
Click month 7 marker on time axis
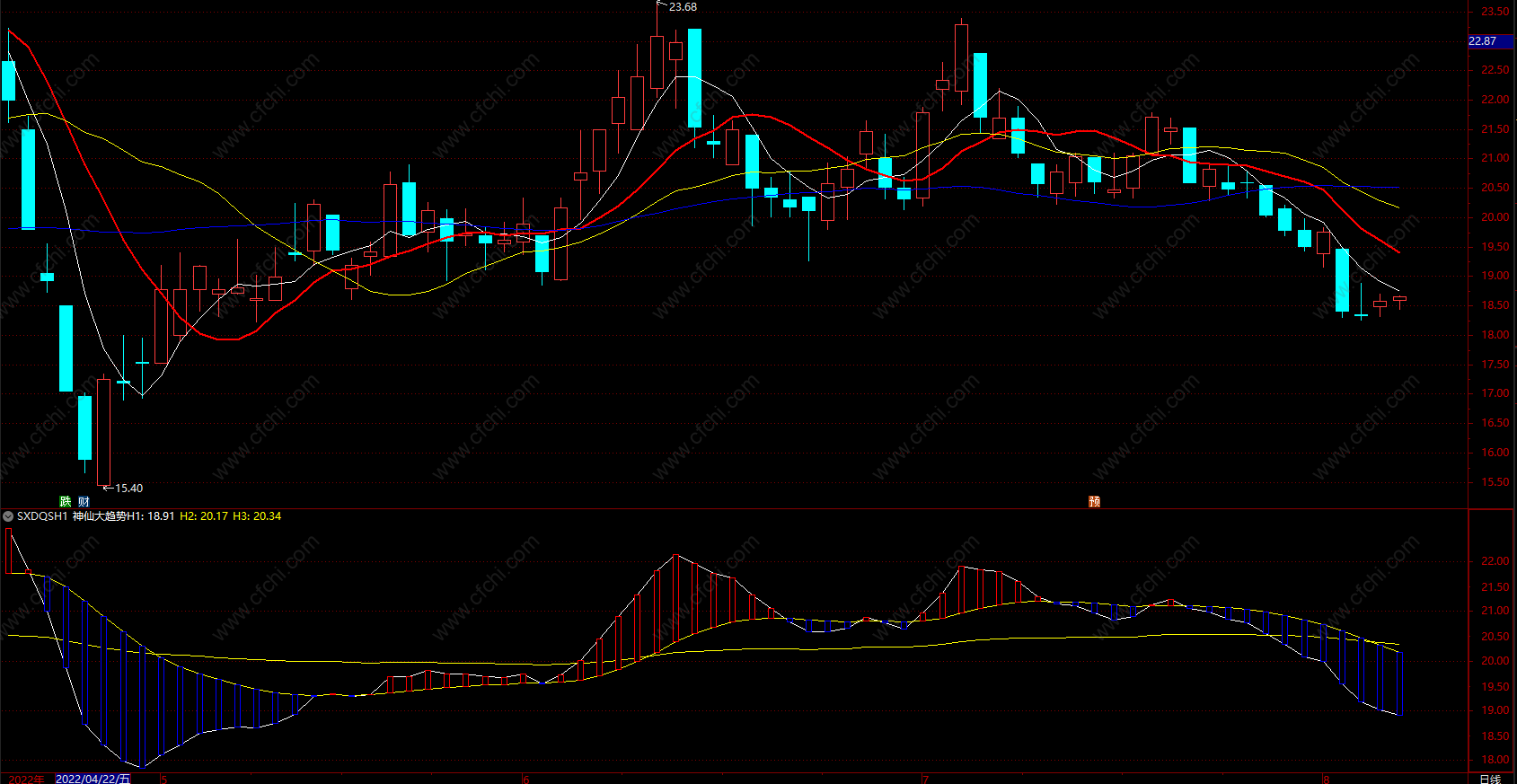[925, 779]
